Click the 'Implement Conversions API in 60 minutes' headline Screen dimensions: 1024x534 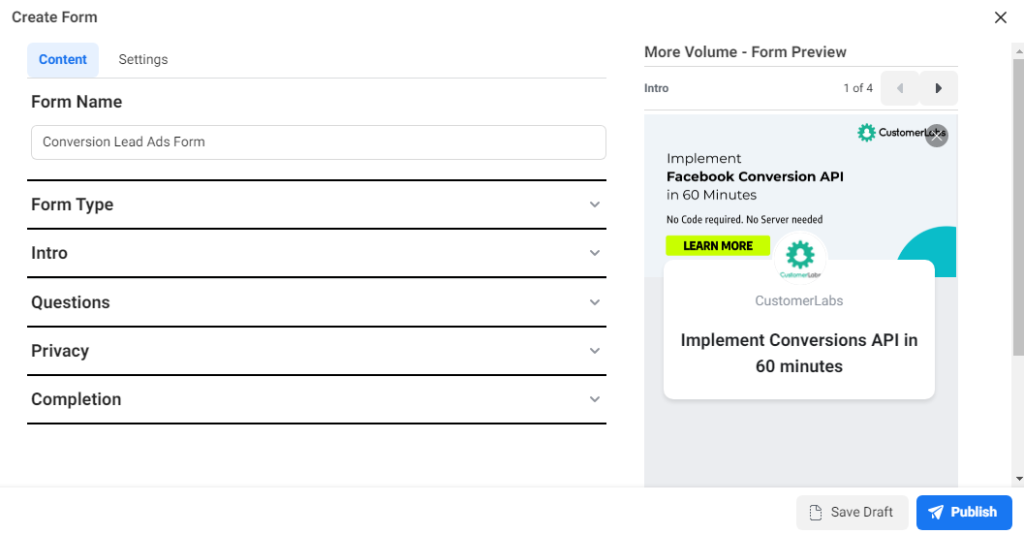click(799, 353)
